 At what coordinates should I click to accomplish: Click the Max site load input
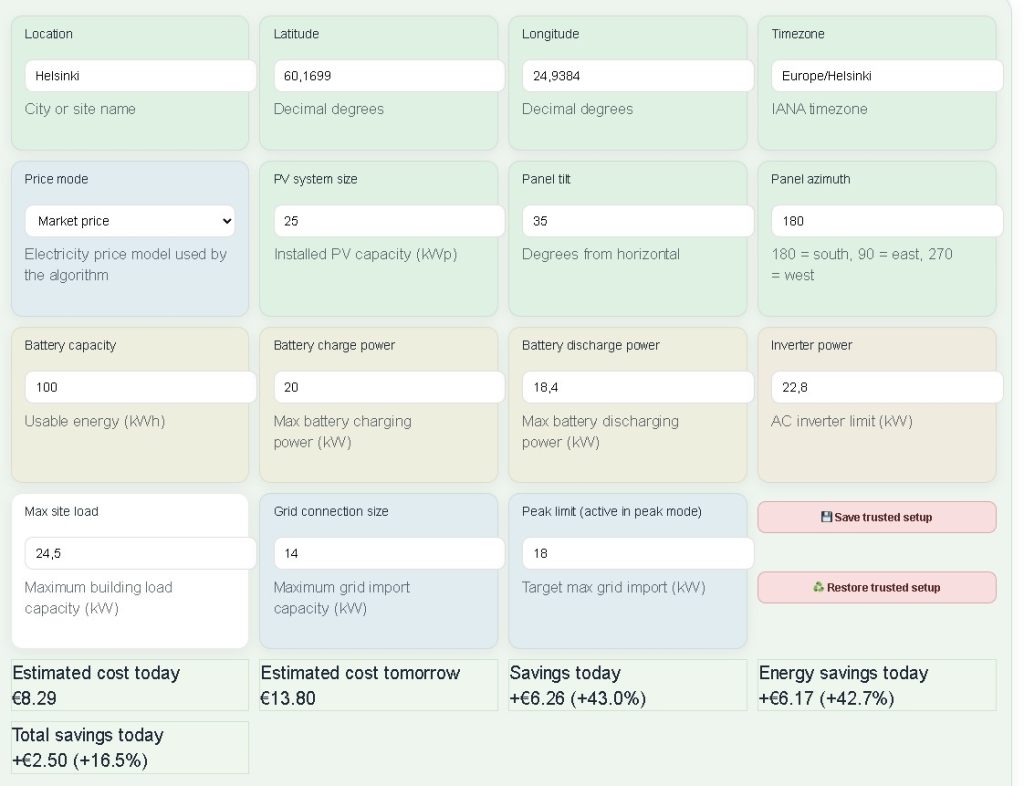tap(140, 554)
